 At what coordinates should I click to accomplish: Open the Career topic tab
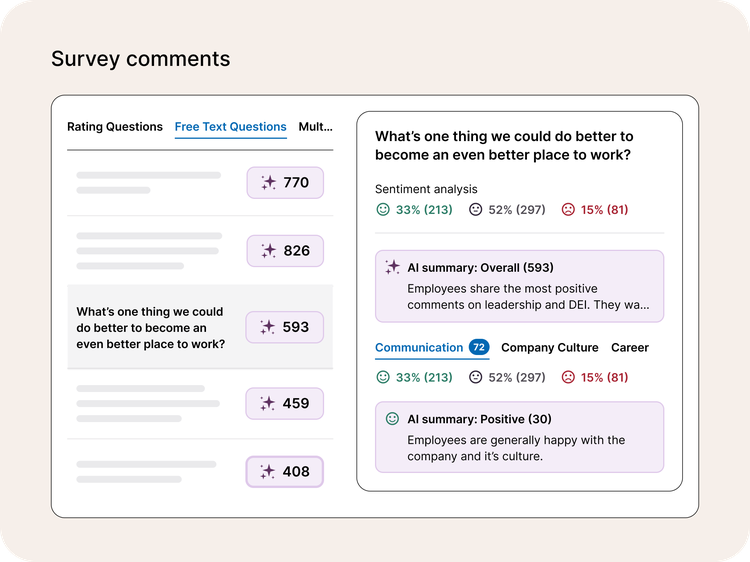coord(629,348)
